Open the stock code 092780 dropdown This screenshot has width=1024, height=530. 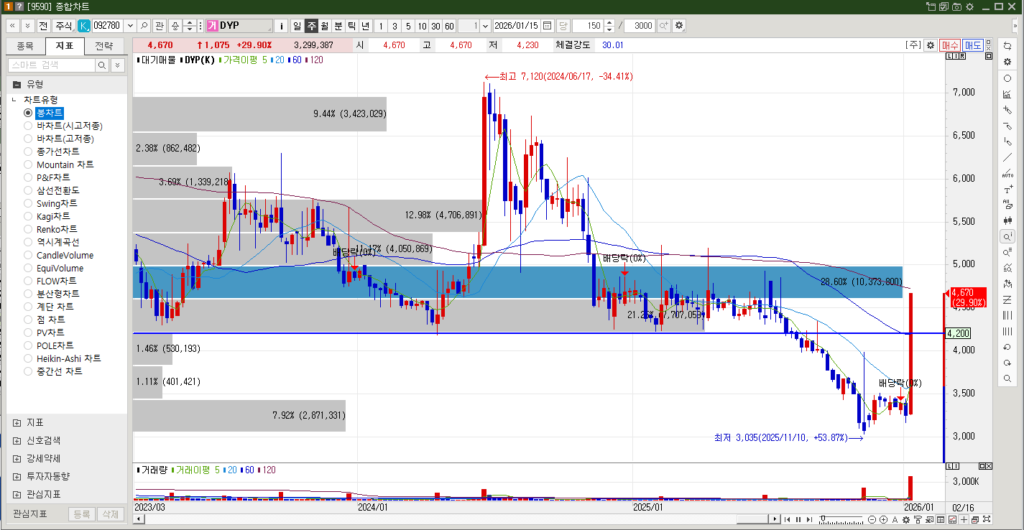(x=129, y=25)
